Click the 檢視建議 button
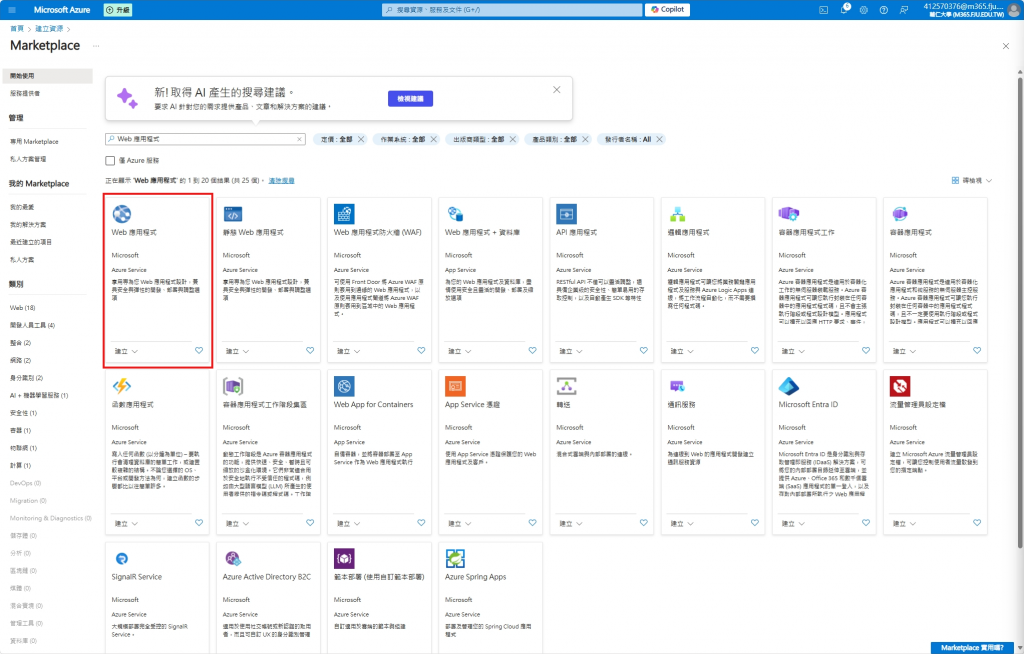The image size is (1024, 654). click(410, 99)
